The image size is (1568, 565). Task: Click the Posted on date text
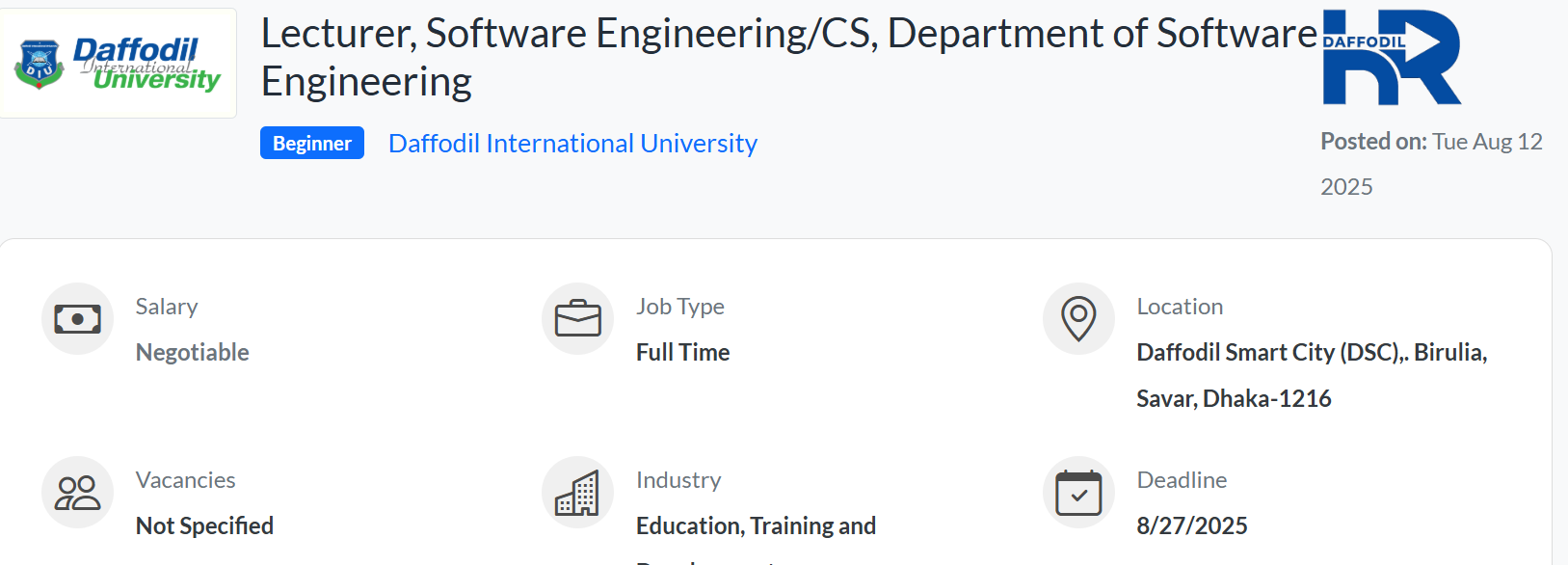[1431, 164]
